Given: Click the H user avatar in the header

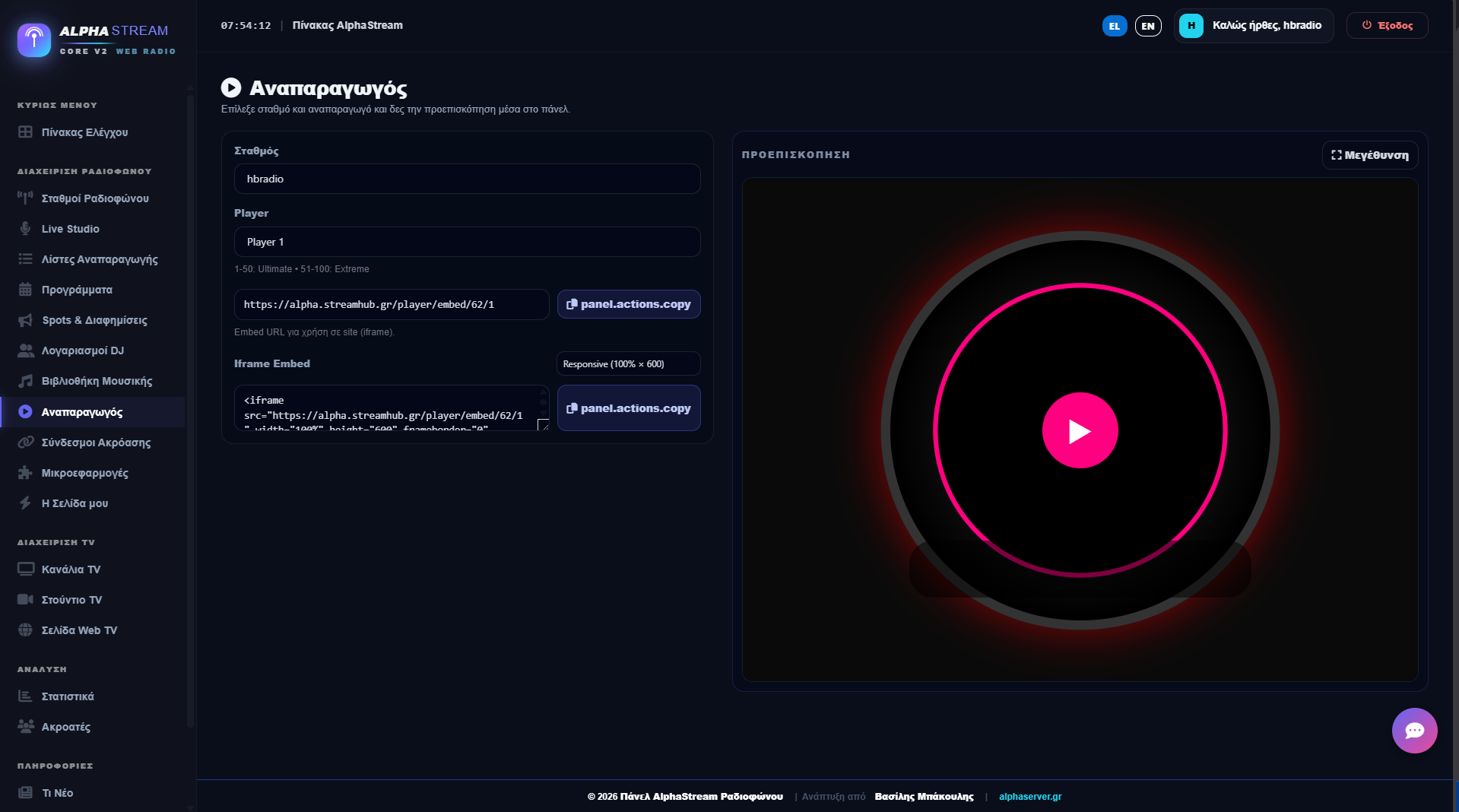Looking at the screenshot, I should (x=1191, y=26).
